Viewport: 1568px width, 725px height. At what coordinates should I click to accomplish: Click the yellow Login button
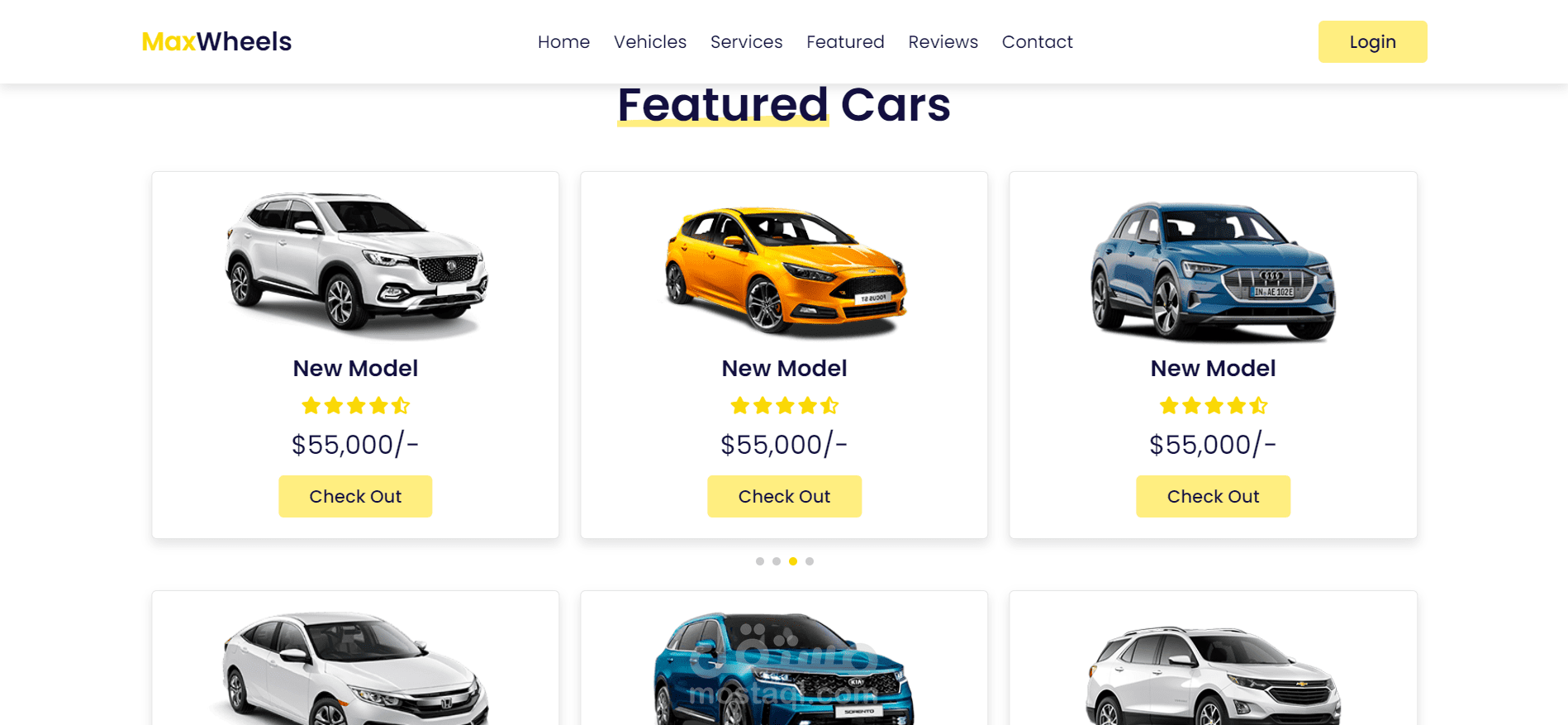(x=1372, y=41)
